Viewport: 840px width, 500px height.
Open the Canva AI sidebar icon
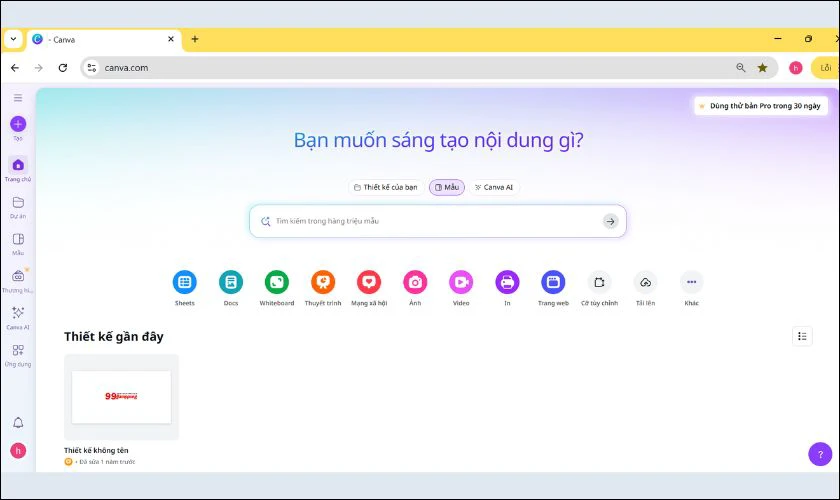click(x=18, y=313)
